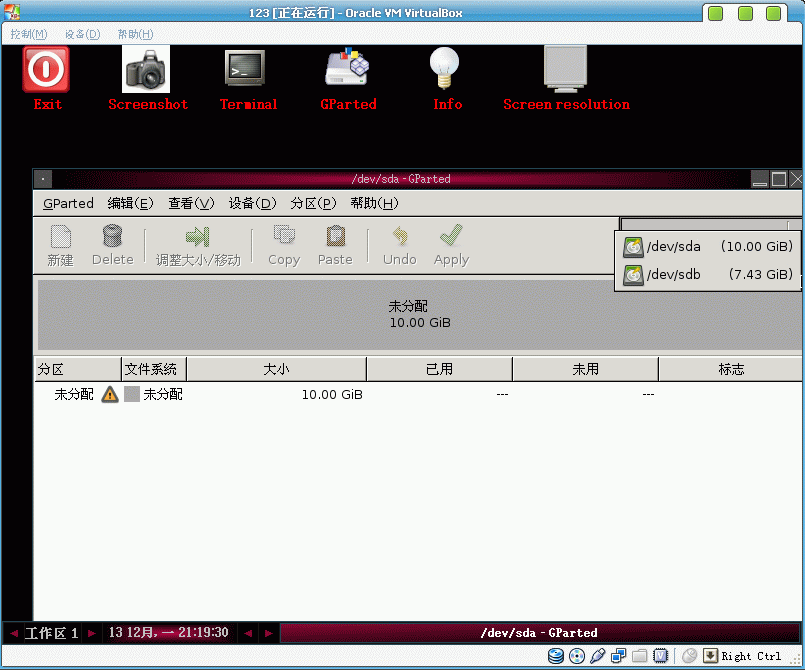Click the left workspace arrow before 工作区 1
The height and width of the screenshot is (670, 805).
tap(14, 634)
